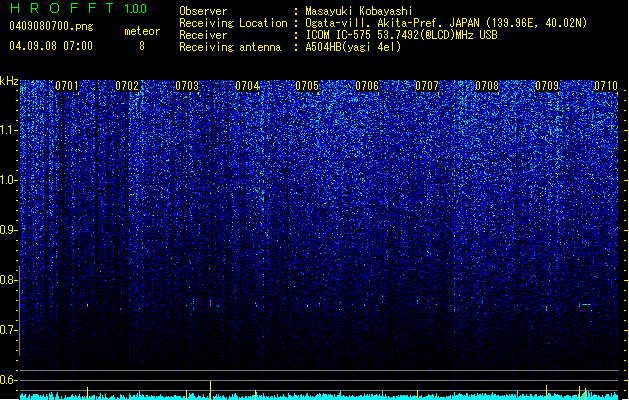The width and height of the screenshot is (629, 400).
Task: Click the 0706 time marker
Action: pos(367,86)
